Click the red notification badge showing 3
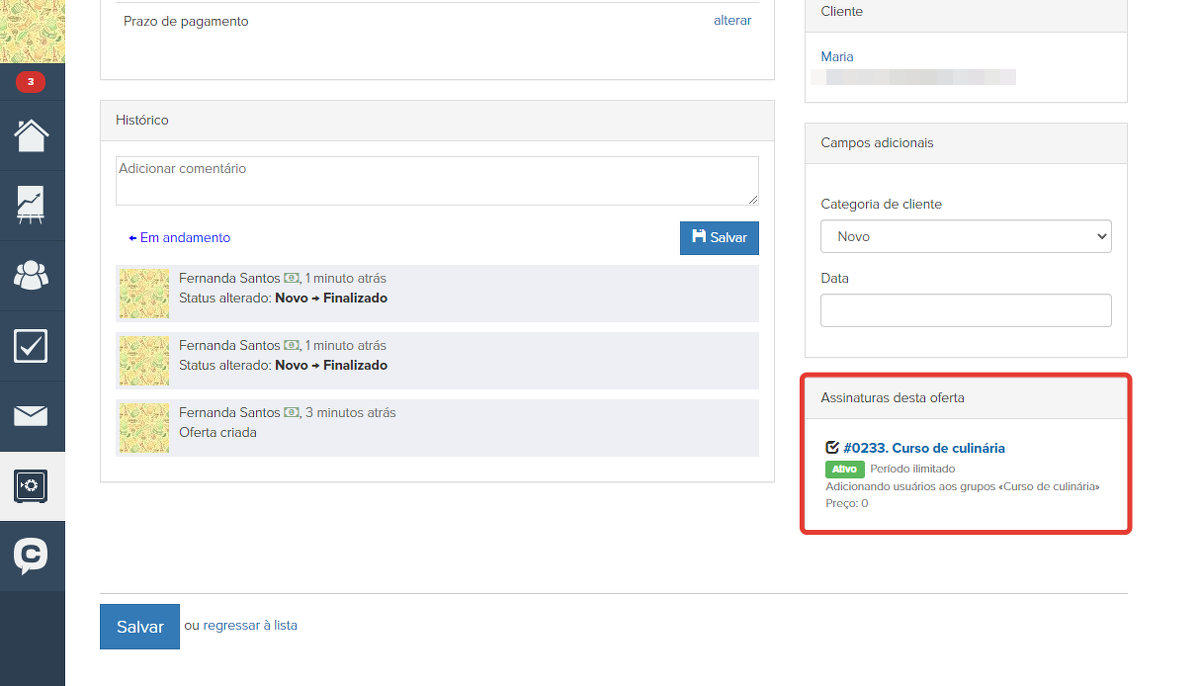1200x686 pixels. pos(30,82)
